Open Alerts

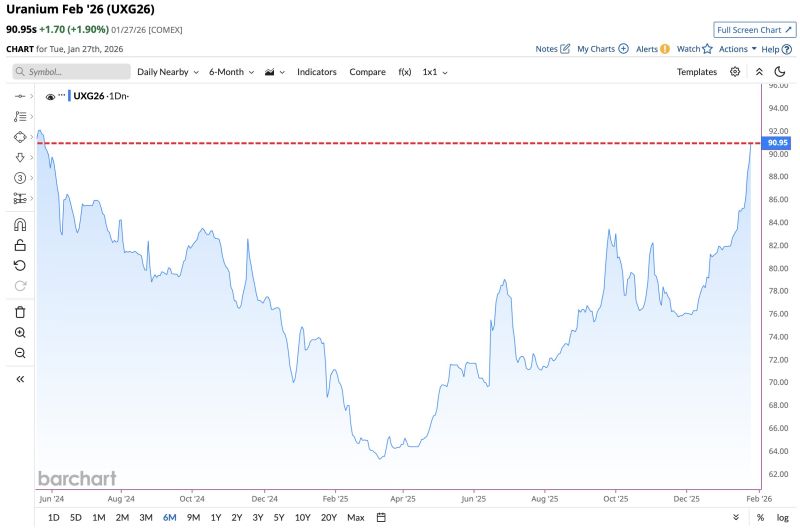[653, 49]
